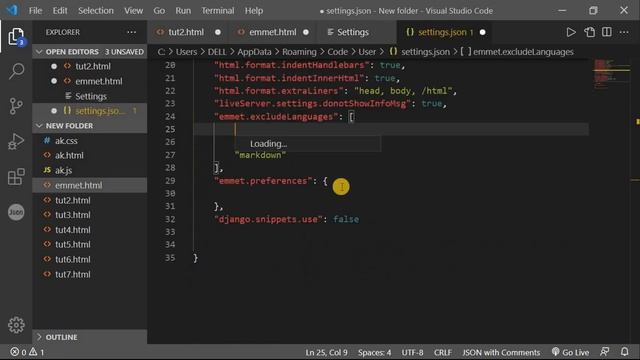Open the File menu

point(35,11)
